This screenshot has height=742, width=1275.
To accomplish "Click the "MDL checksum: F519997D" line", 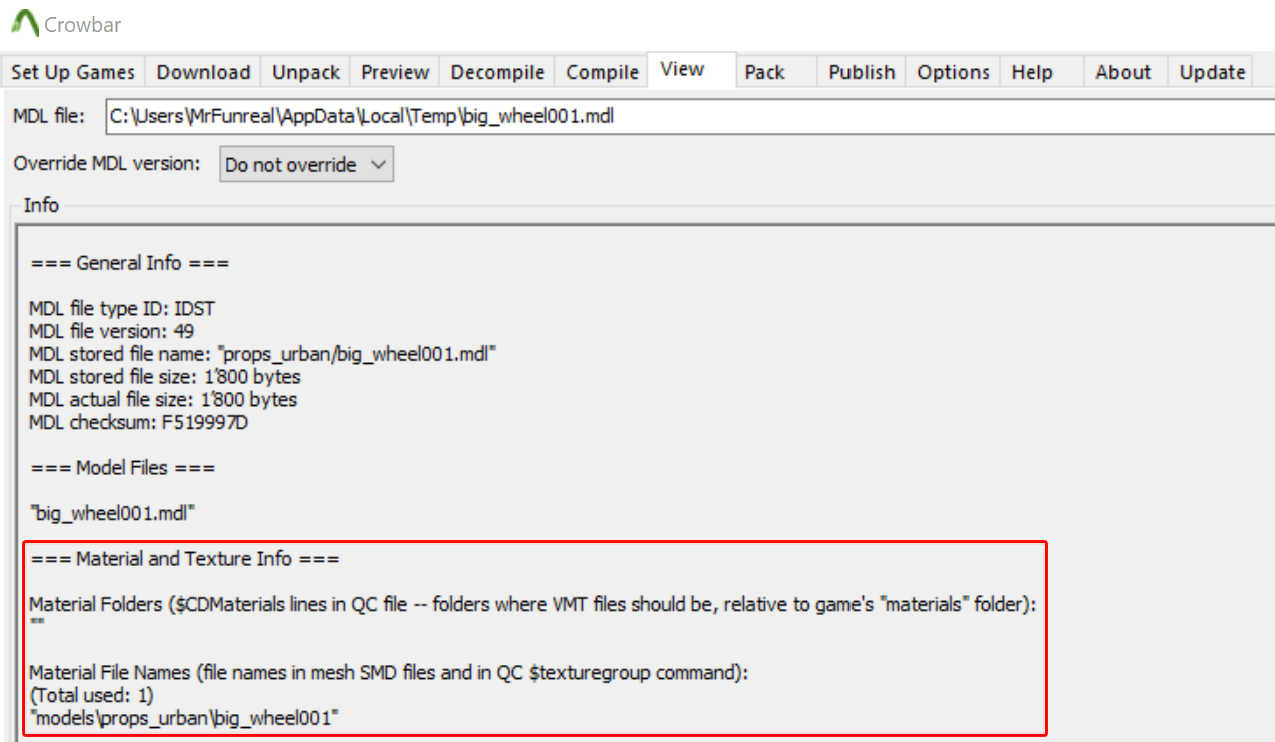I will [138, 422].
